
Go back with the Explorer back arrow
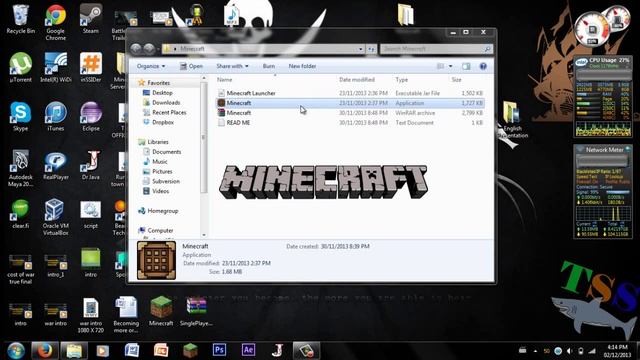click(136, 49)
